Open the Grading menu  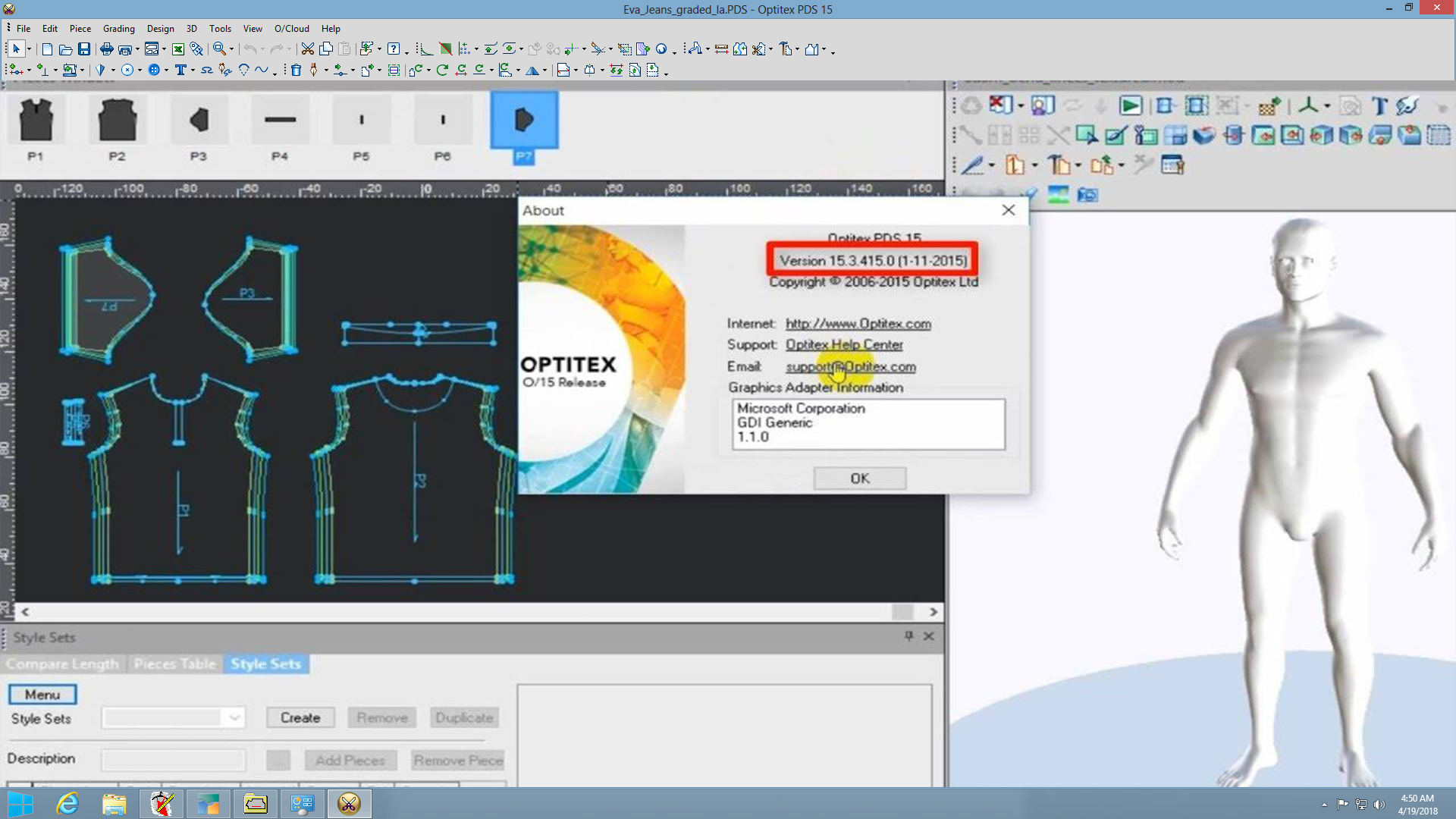tap(118, 28)
